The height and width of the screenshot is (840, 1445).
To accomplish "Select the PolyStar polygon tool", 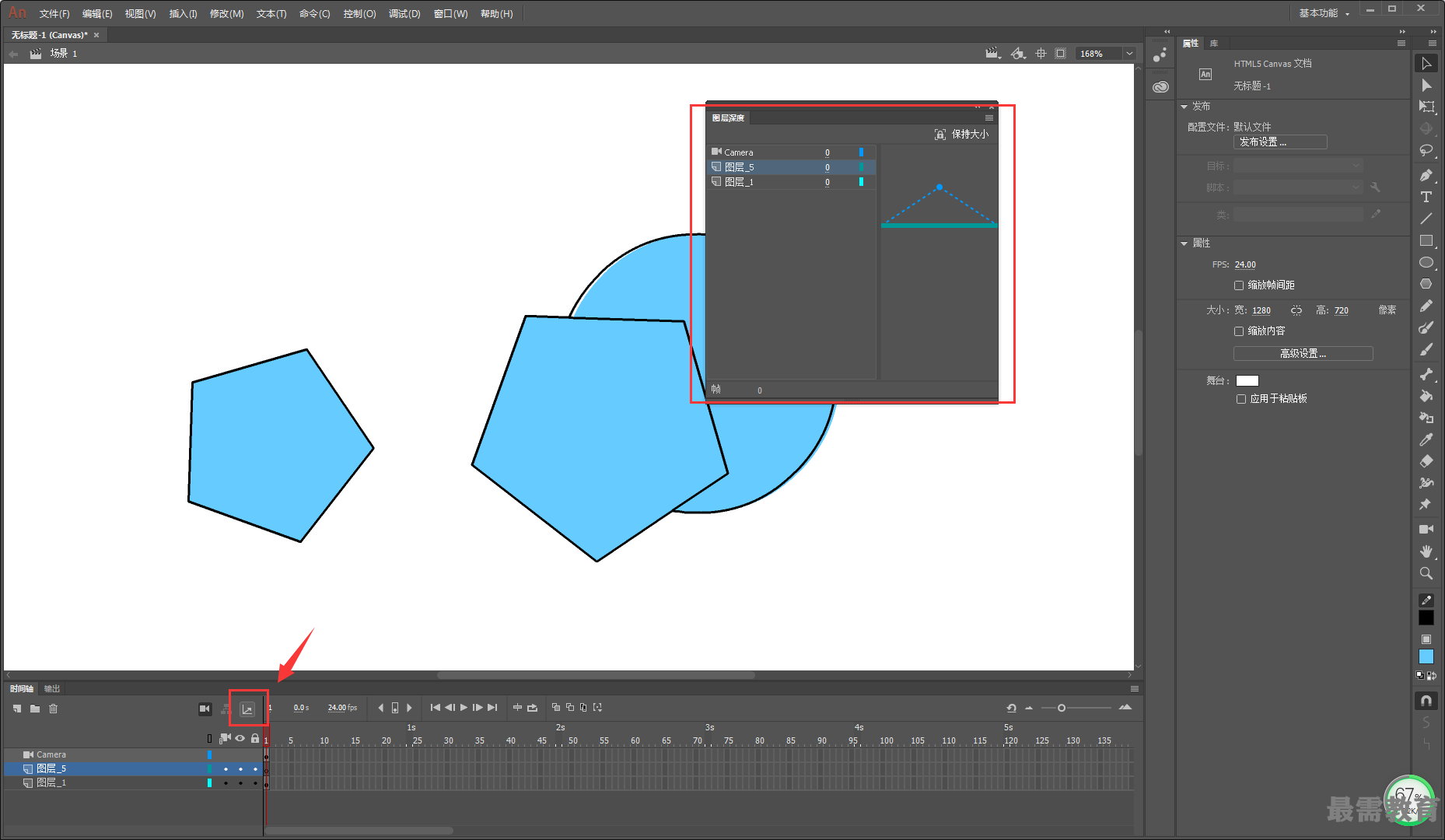I will [1426, 284].
